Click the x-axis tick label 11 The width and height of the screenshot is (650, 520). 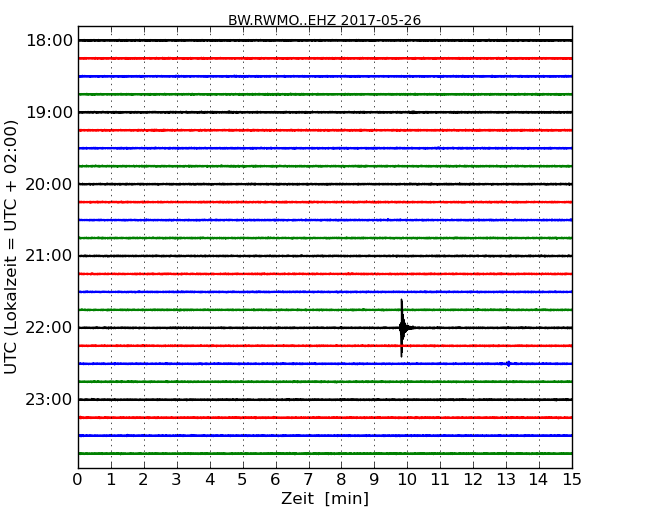(x=440, y=479)
